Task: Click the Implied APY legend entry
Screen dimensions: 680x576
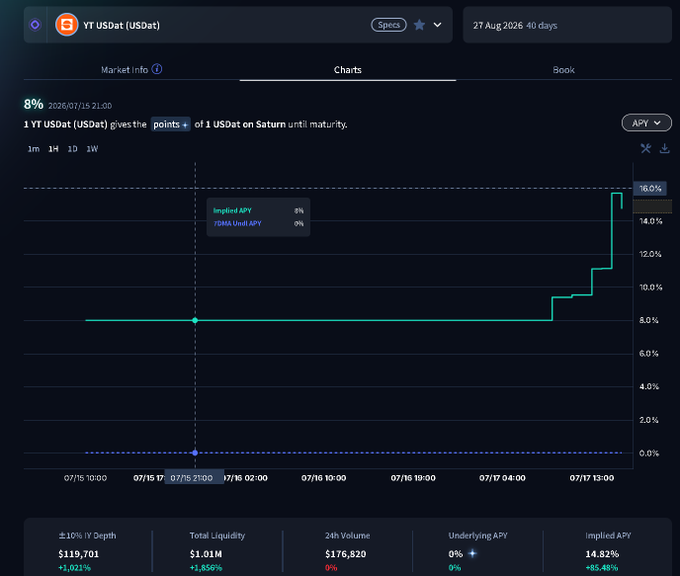Action: click(x=232, y=210)
